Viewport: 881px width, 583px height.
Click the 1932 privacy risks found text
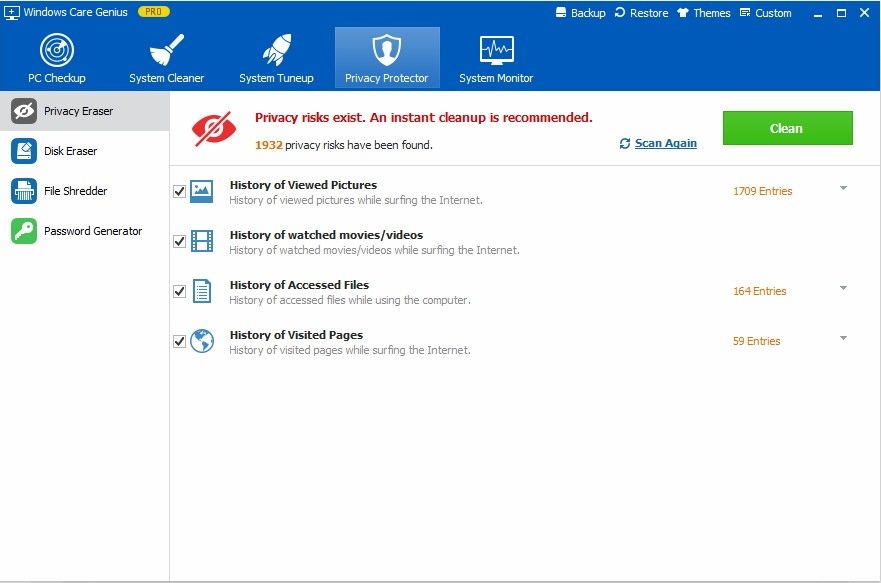coord(344,145)
